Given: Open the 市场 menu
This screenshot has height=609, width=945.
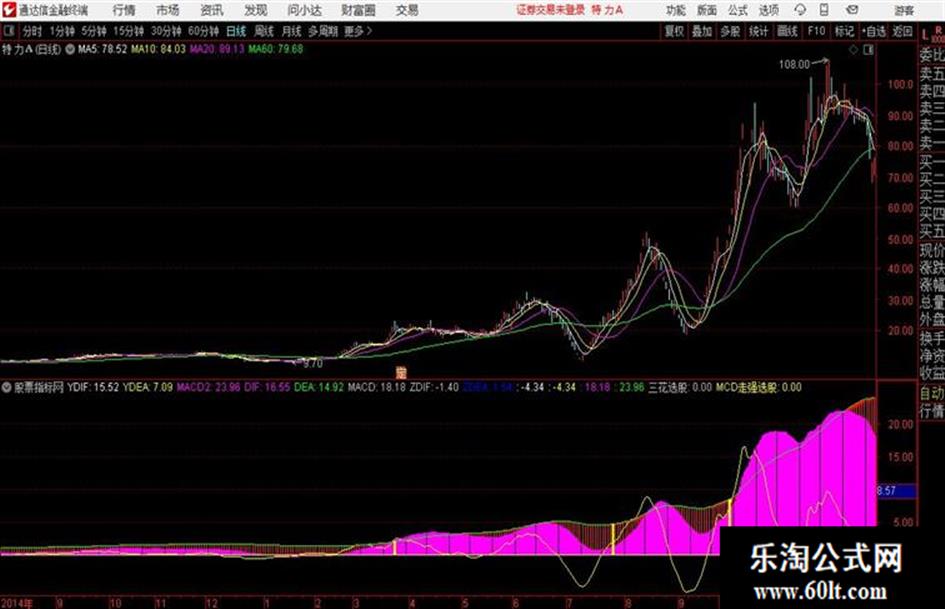Looking at the screenshot, I should pos(168,10).
